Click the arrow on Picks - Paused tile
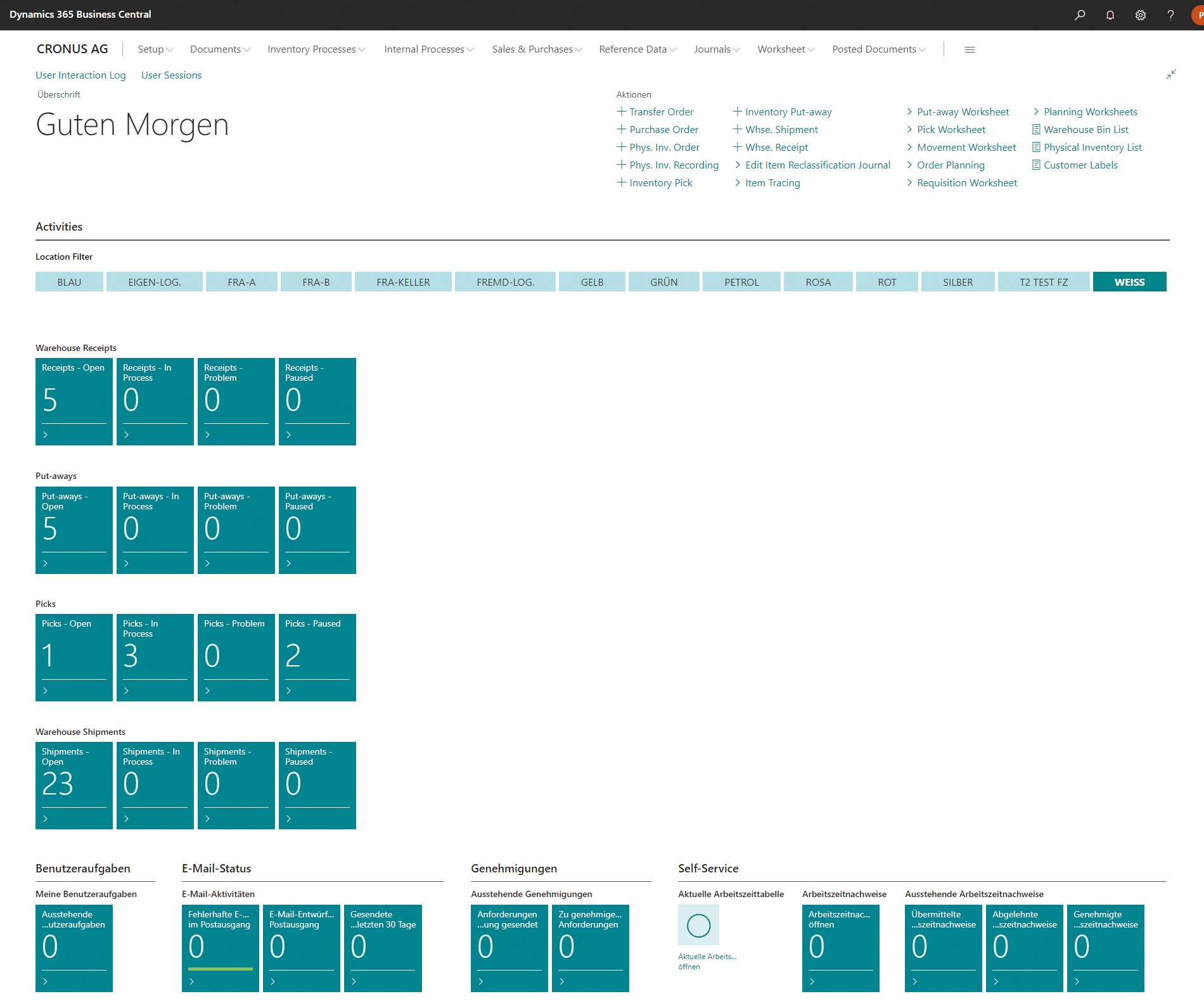This screenshot has width=1204, height=1001. click(x=288, y=691)
